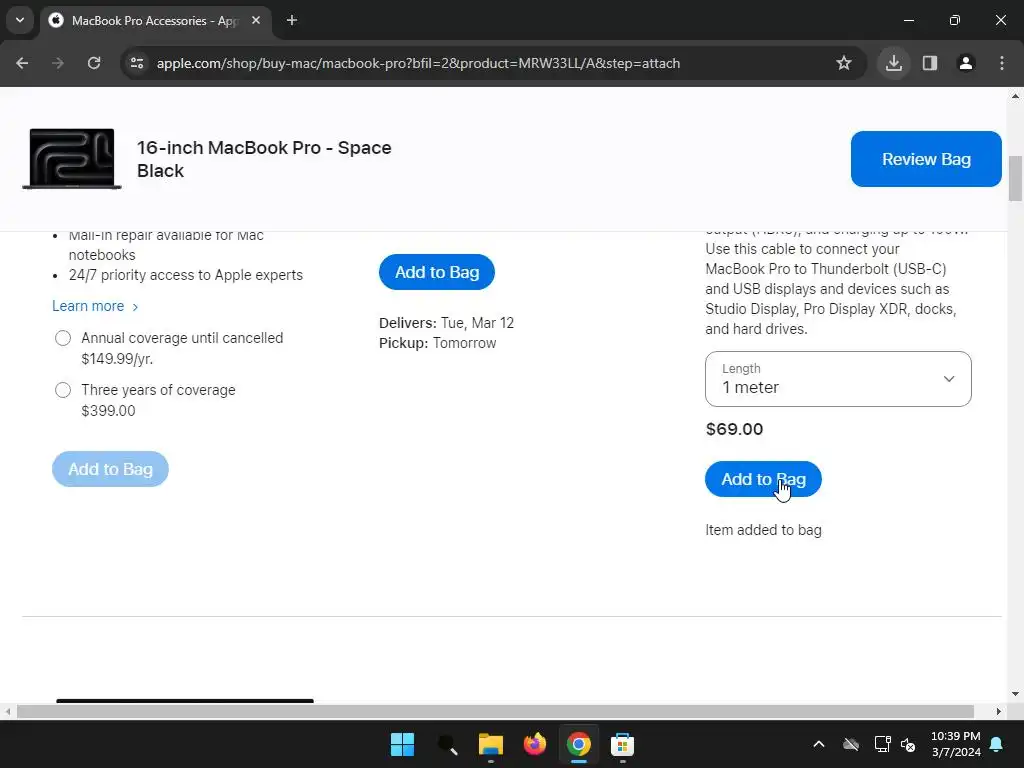The image size is (1024, 768).
Task: Click '24/7 priority access to Apple experts' text
Action: [185, 275]
